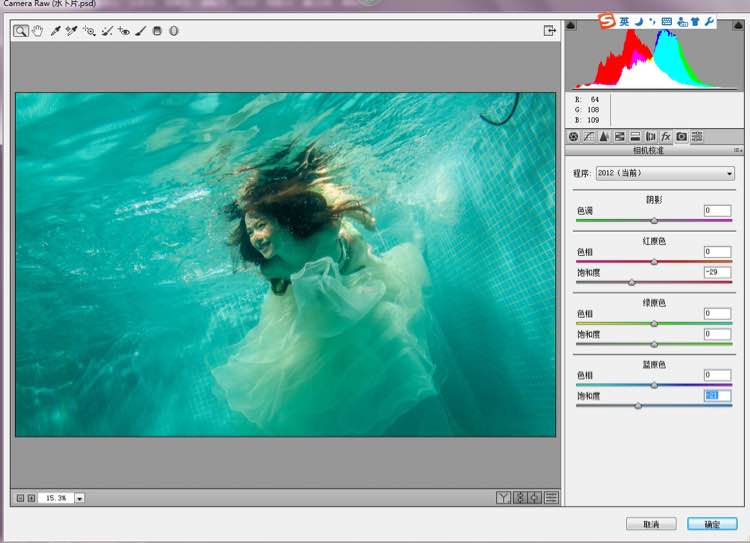Click the 红原色 色相 hue slider
750x543 pixels.
pos(654,262)
